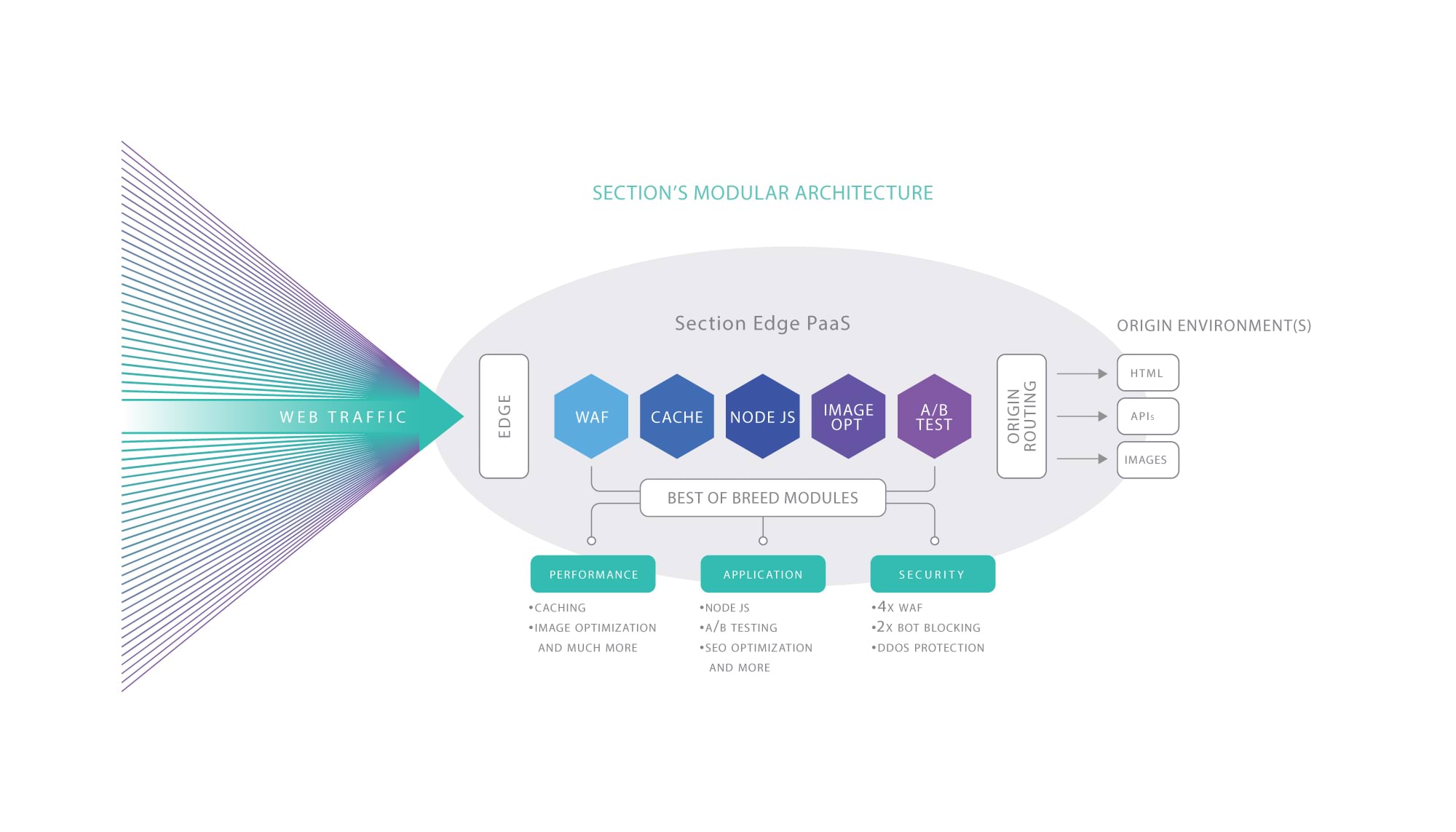1456x832 pixels.
Task: Expand the IMAGES origin environment option
Action: pyautogui.click(x=1142, y=458)
